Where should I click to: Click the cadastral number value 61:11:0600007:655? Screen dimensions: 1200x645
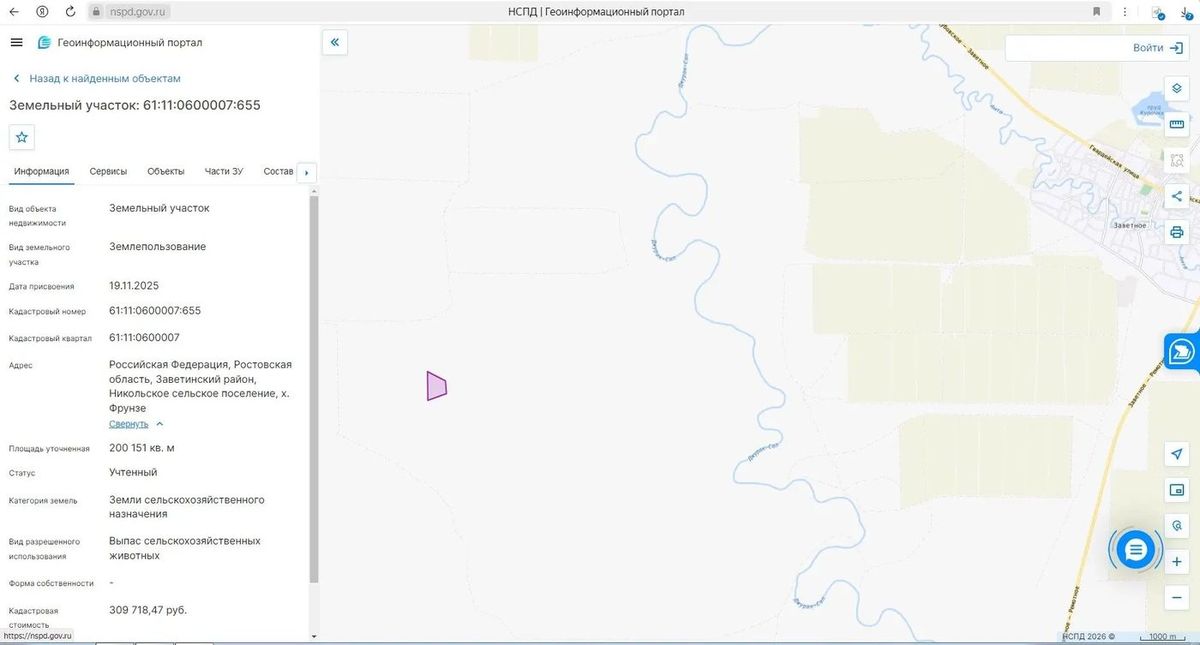(x=155, y=310)
